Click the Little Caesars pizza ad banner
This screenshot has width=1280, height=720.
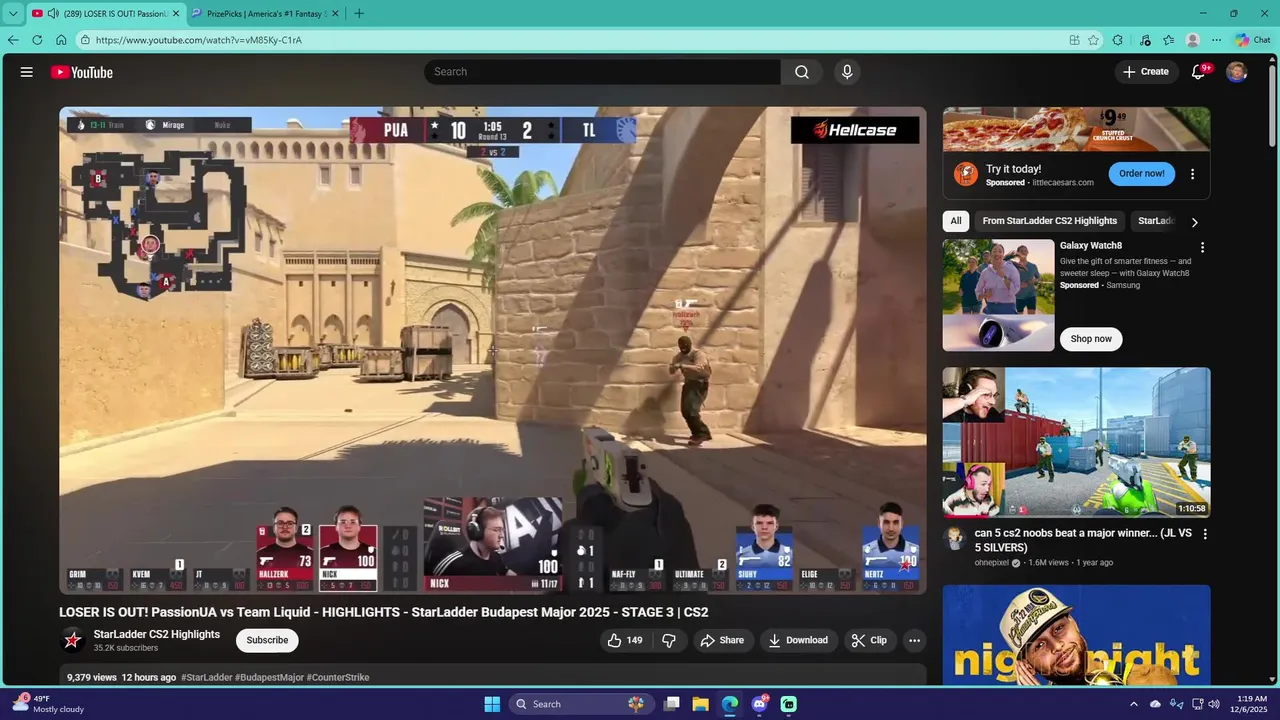click(1076, 129)
